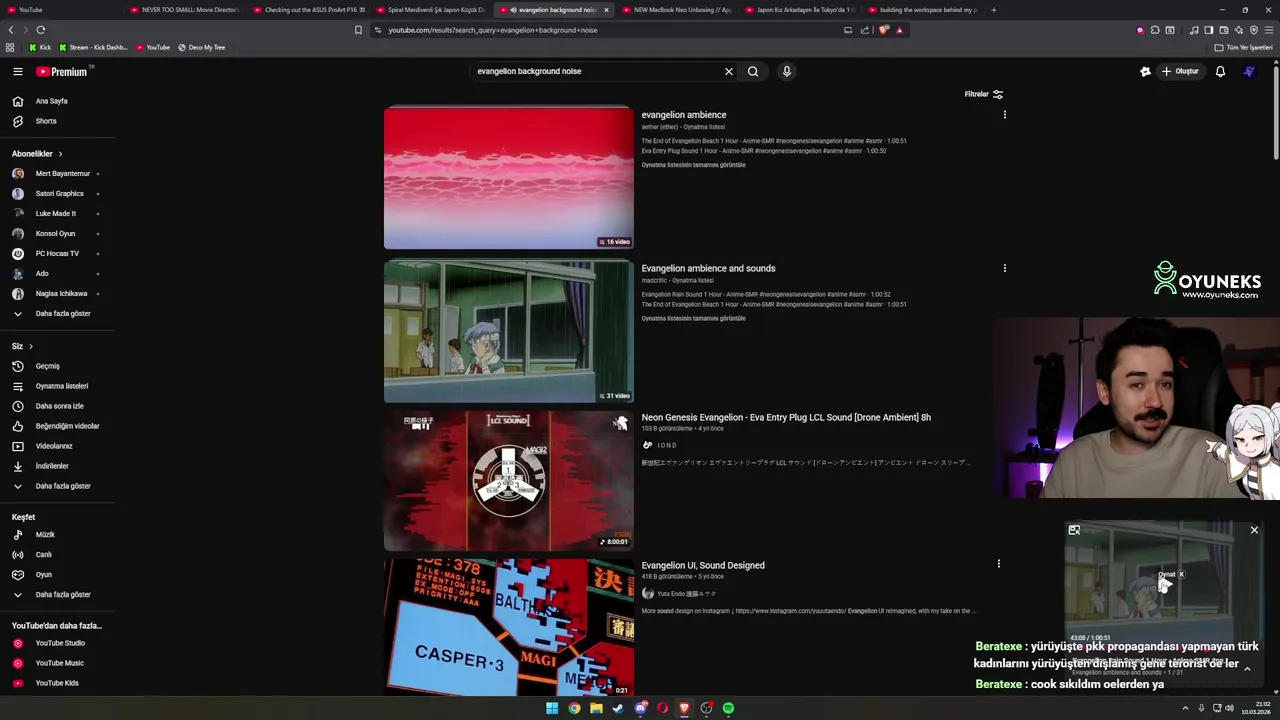Open YouTube Kids link
The height and width of the screenshot is (720, 1280).
pyautogui.click(x=57, y=683)
